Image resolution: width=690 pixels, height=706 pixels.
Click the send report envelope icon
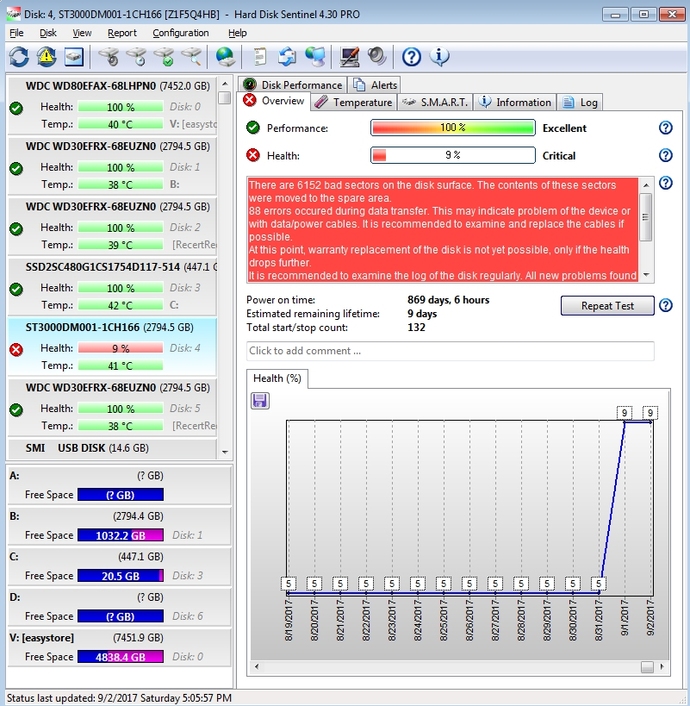coord(287,57)
